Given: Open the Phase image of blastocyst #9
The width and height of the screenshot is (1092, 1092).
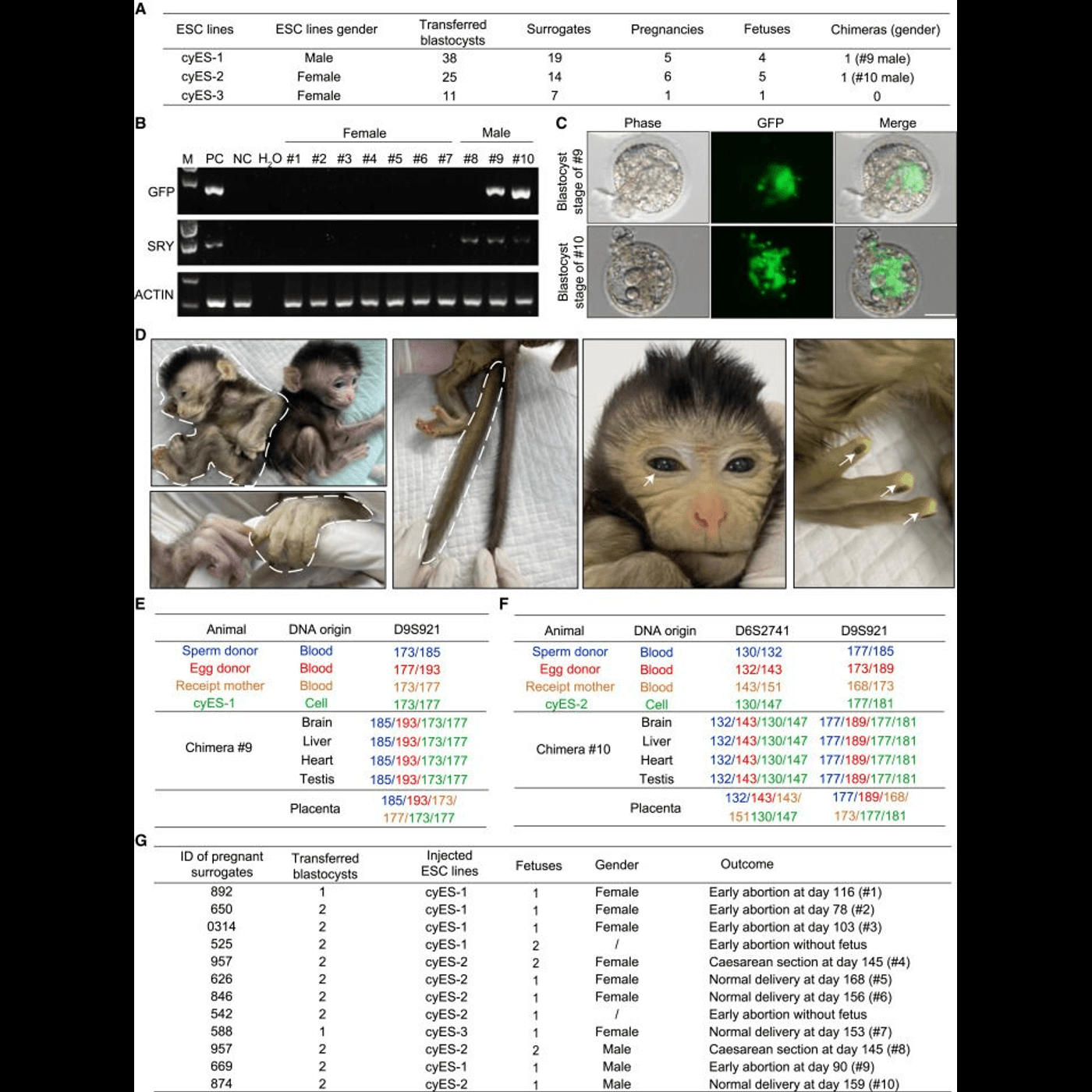Looking at the screenshot, I should coord(647,177).
